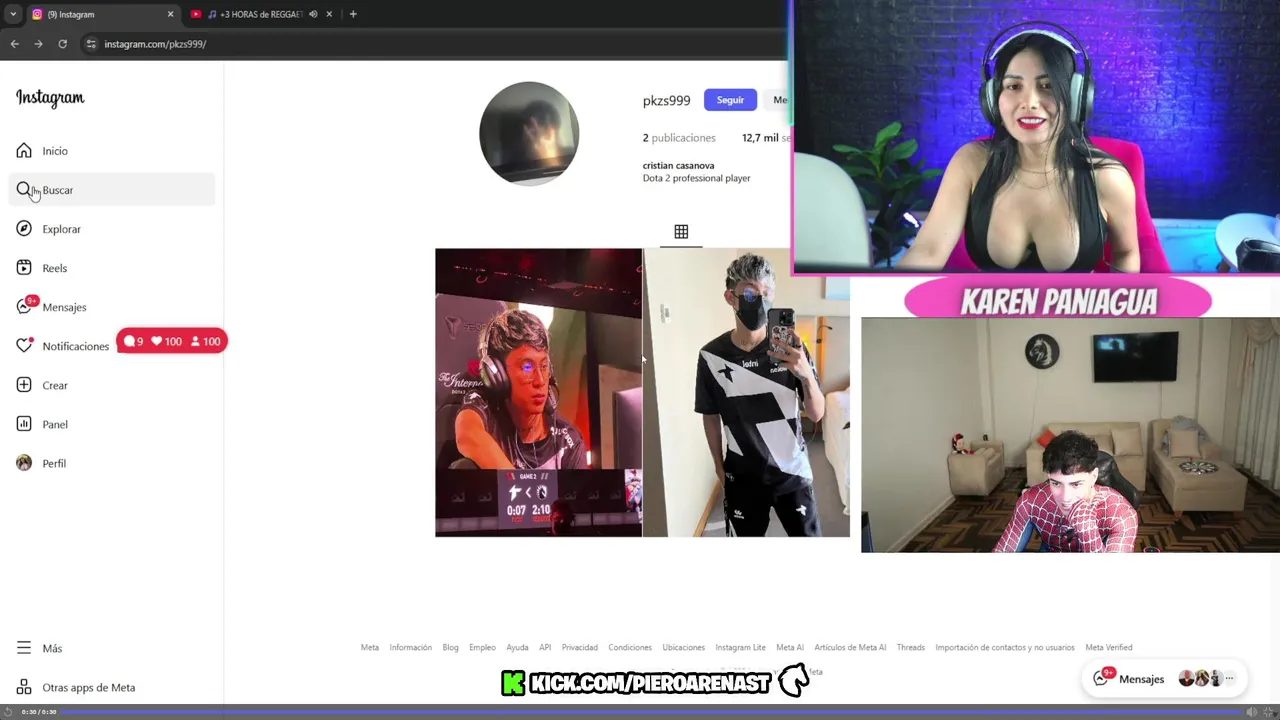This screenshot has height=720, width=1280.
Task: Open the Información footer link
Action: (410, 648)
